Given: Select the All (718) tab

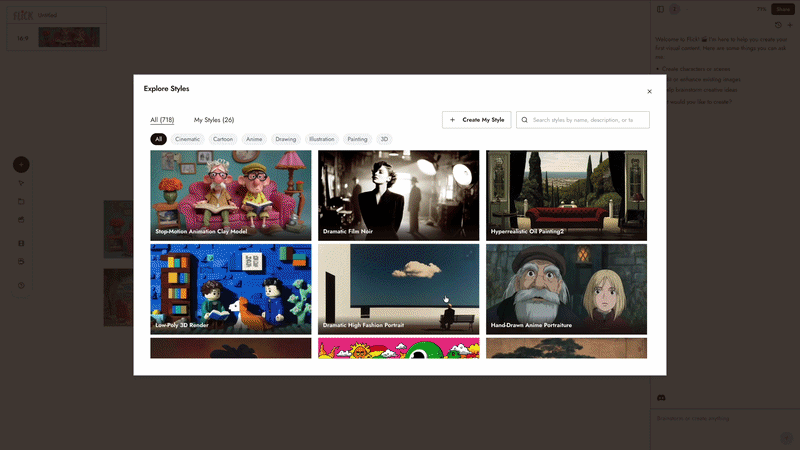Looking at the screenshot, I should click(x=161, y=119).
